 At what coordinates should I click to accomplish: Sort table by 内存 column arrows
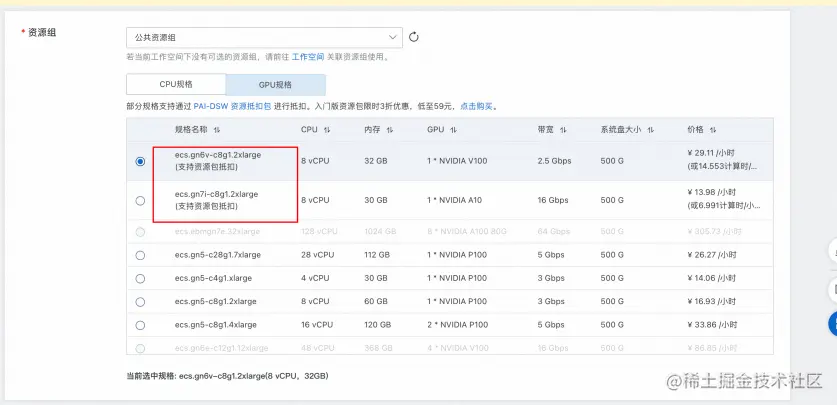point(390,130)
